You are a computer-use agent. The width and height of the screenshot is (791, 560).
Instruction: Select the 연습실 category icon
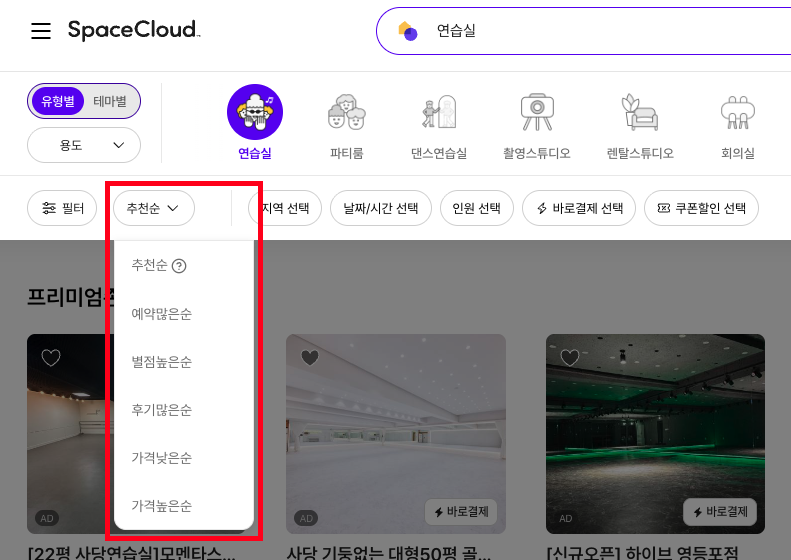[255, 111]
